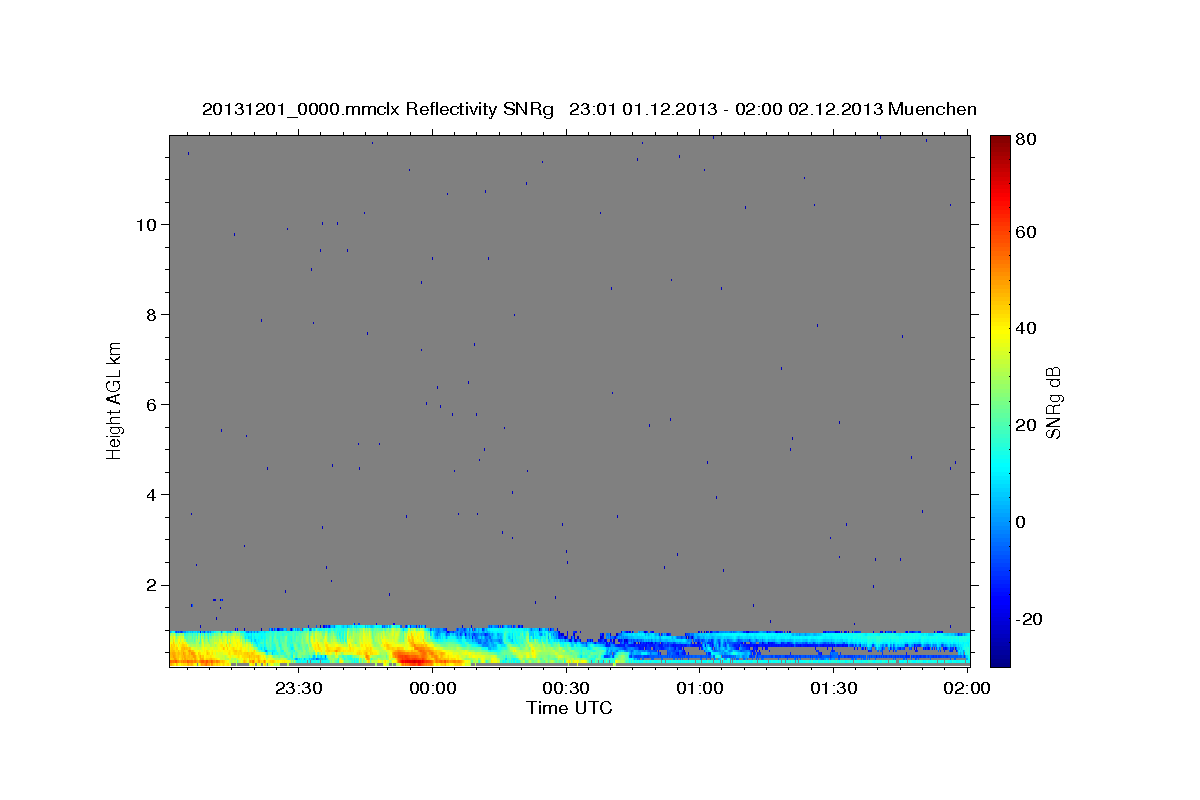Image resolution: width=1200 pixels, height=800 pixels.
Task: Click the colorbar value 20
Action: pyautogui.click(x=1024, y=425)
